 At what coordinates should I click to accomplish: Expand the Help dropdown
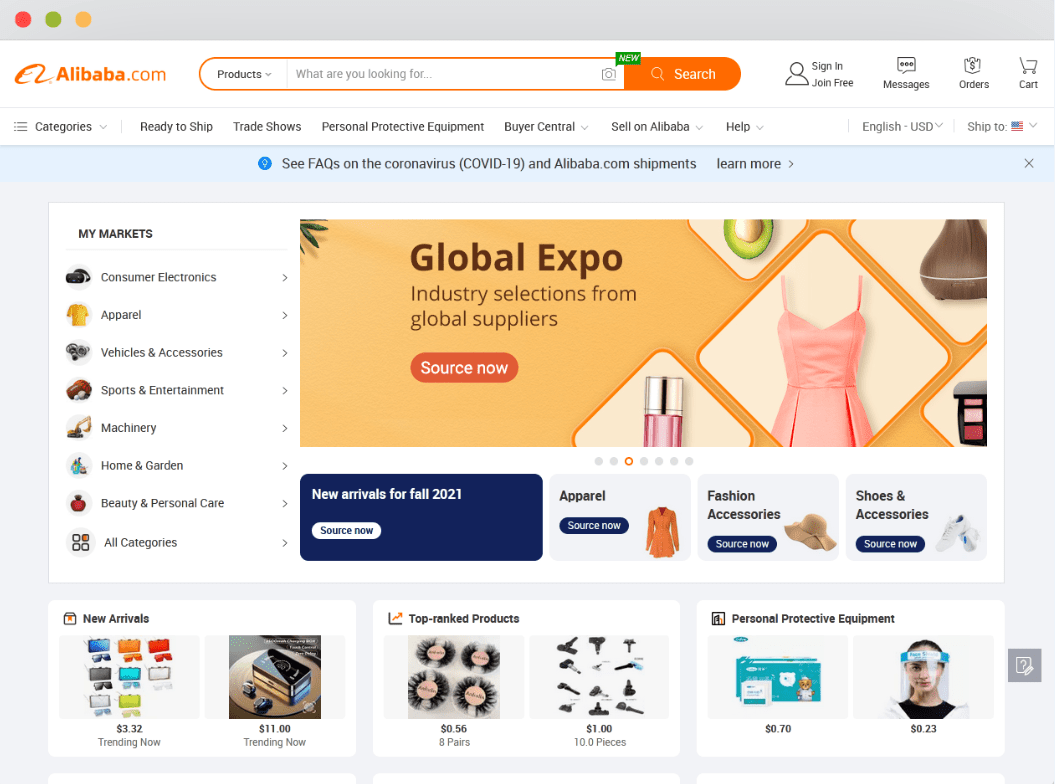point(760,127)
